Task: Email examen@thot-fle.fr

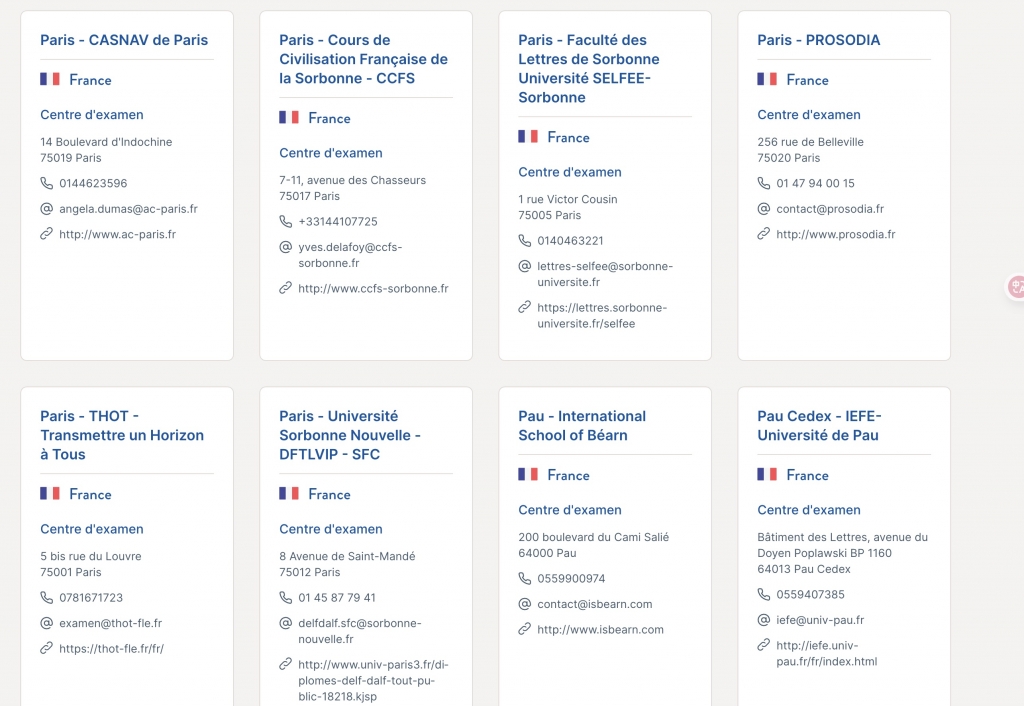Action: 110,623
